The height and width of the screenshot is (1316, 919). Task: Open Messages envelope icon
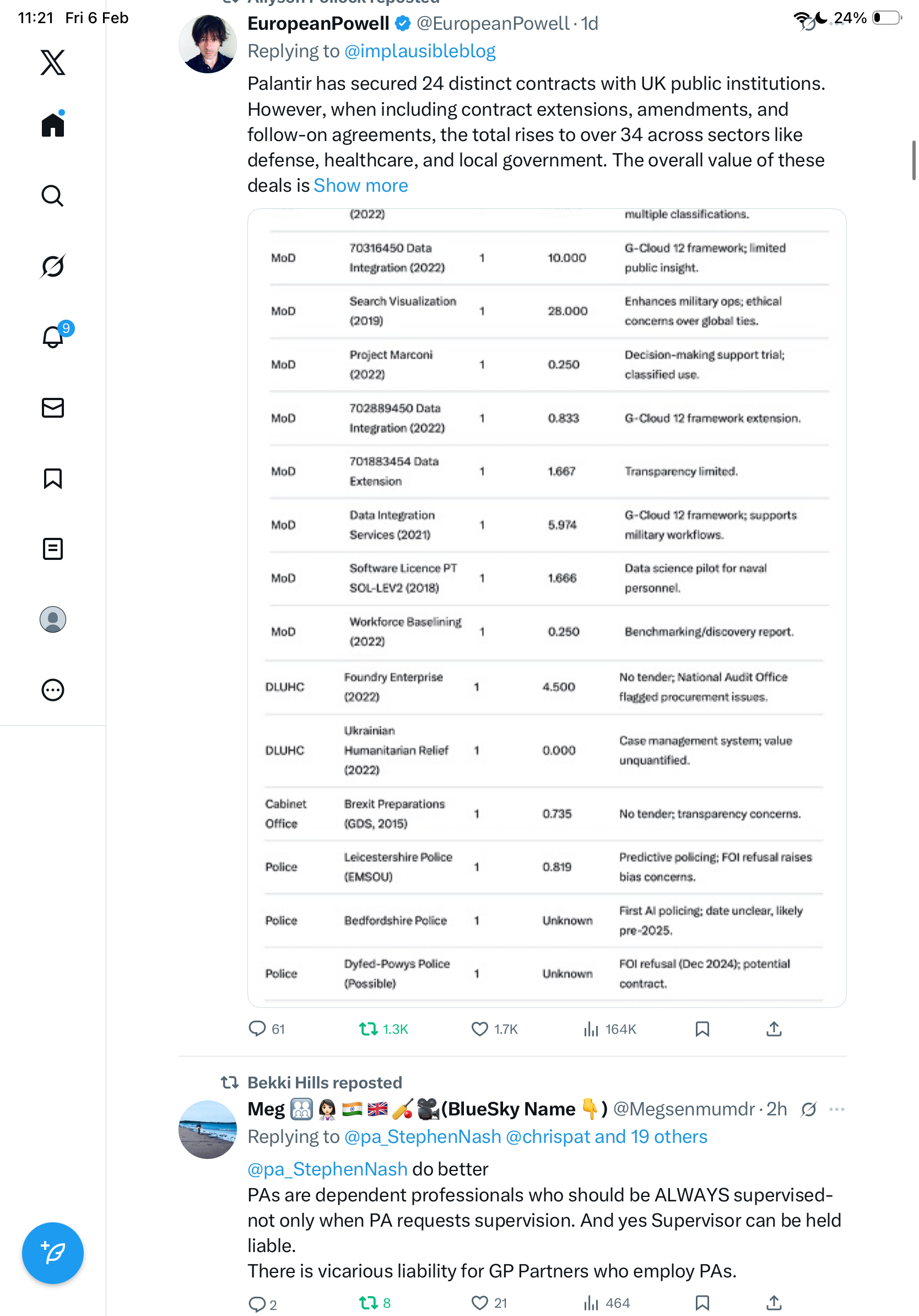53,407
